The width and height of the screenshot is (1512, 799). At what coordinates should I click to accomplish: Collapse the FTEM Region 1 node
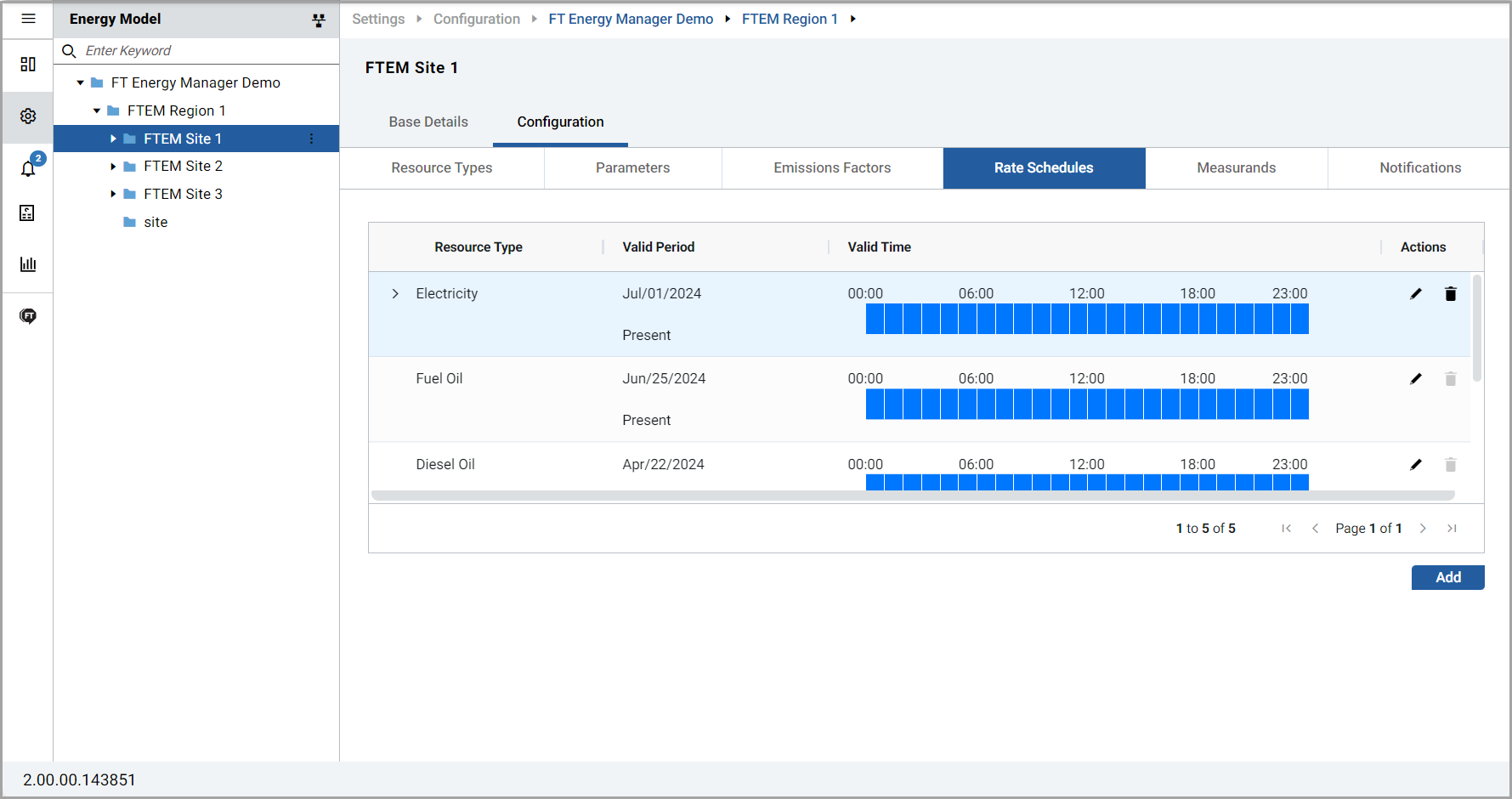tap(97, 110)
